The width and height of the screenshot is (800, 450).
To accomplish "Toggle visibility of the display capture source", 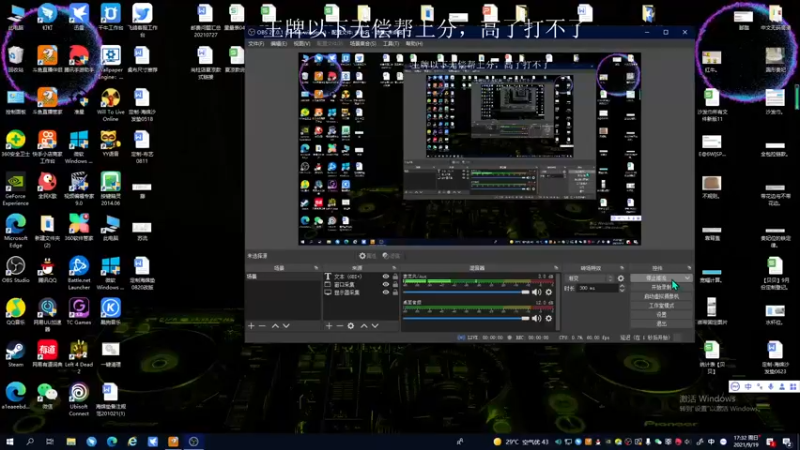I will click(386, 292).
